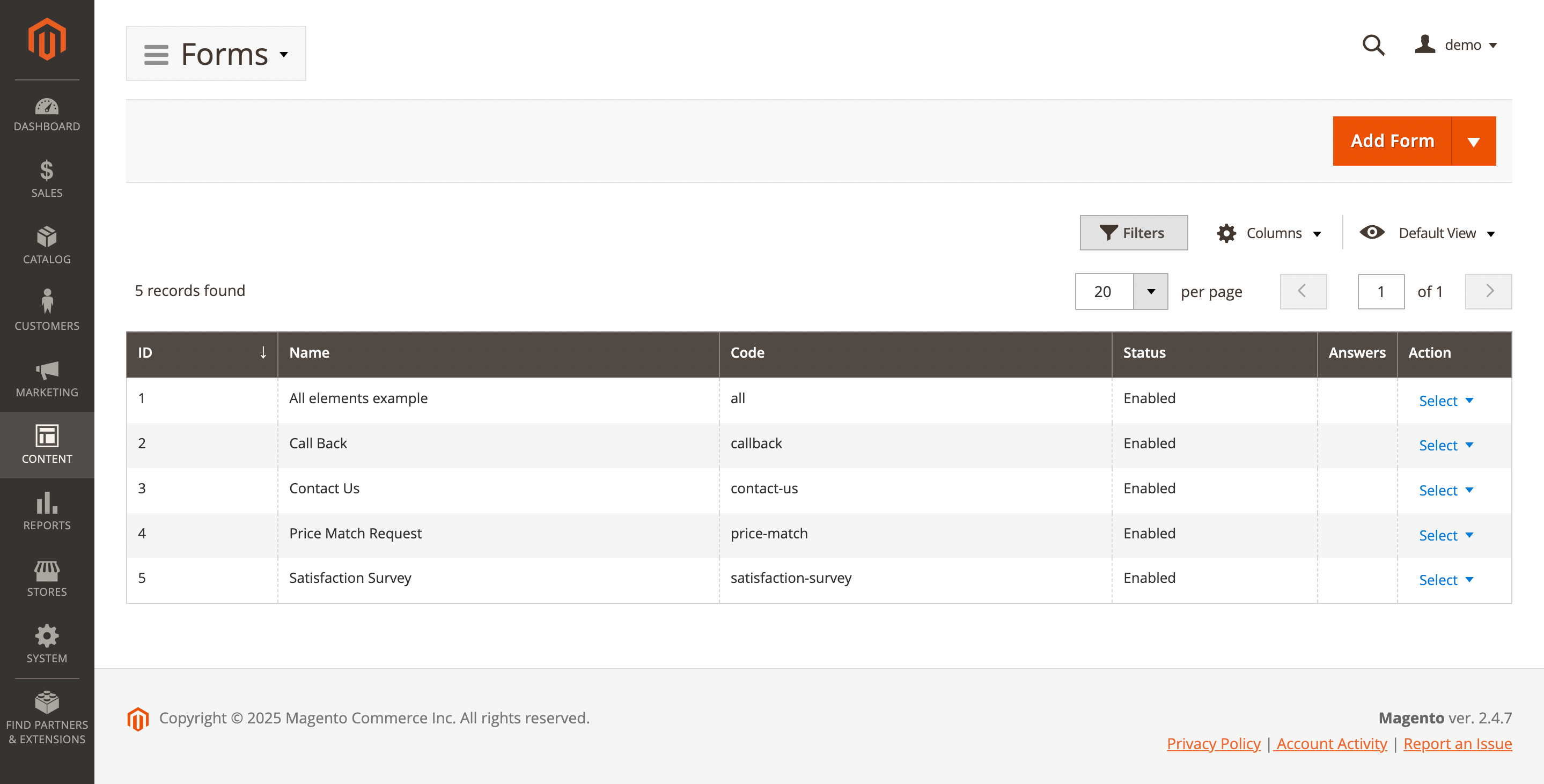Click the Magento logo icon
Image resolution: width=1544 pixels, height=784 pixels.
[x=47, y=39]
